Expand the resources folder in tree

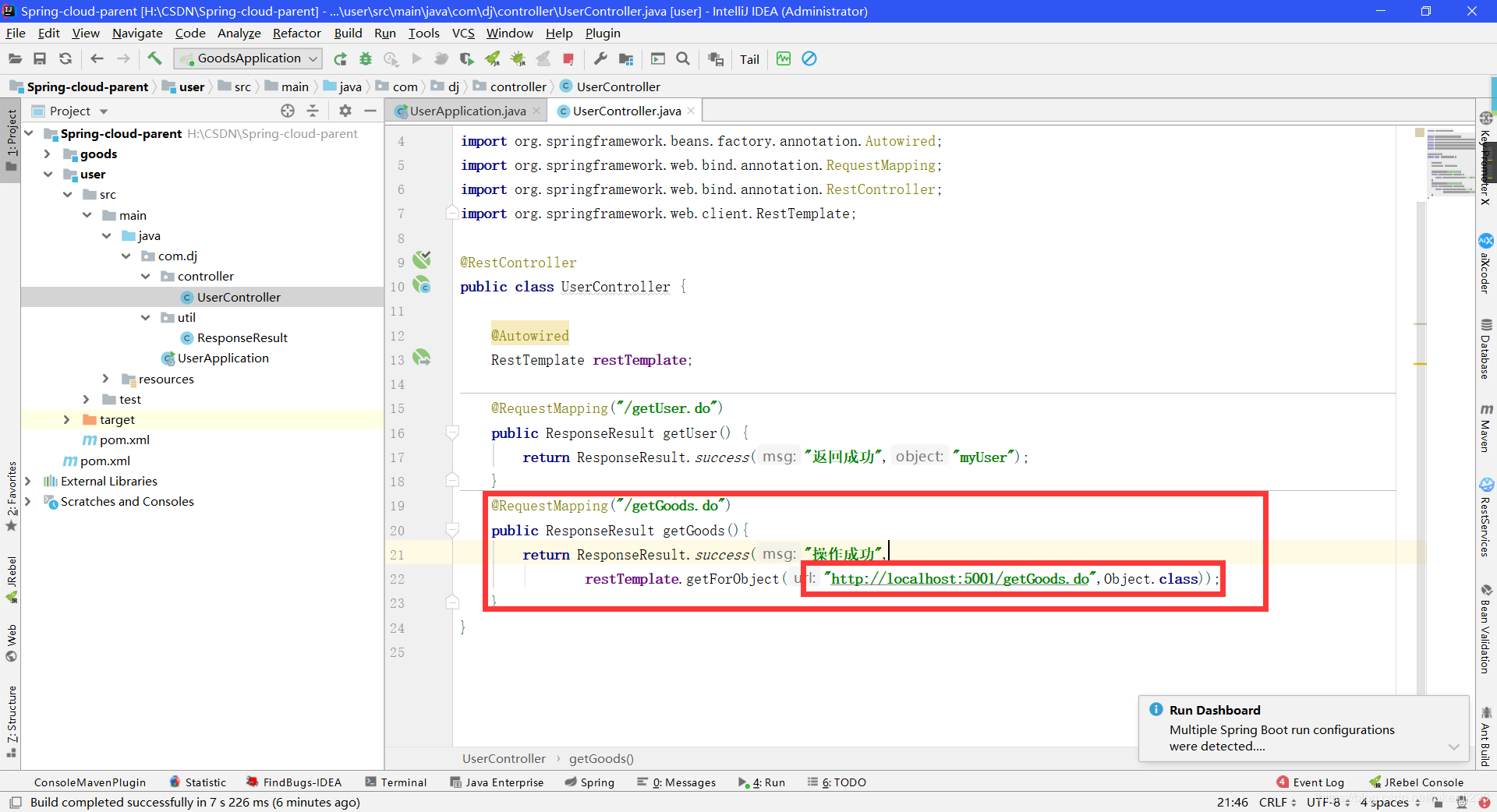tap(106, 379)
